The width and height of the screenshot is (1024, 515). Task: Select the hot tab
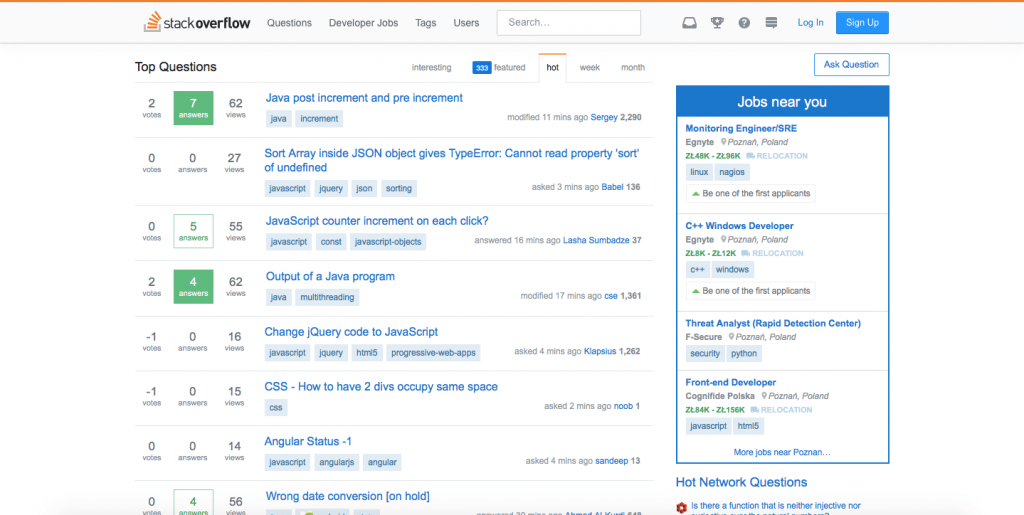pos(552,67)
